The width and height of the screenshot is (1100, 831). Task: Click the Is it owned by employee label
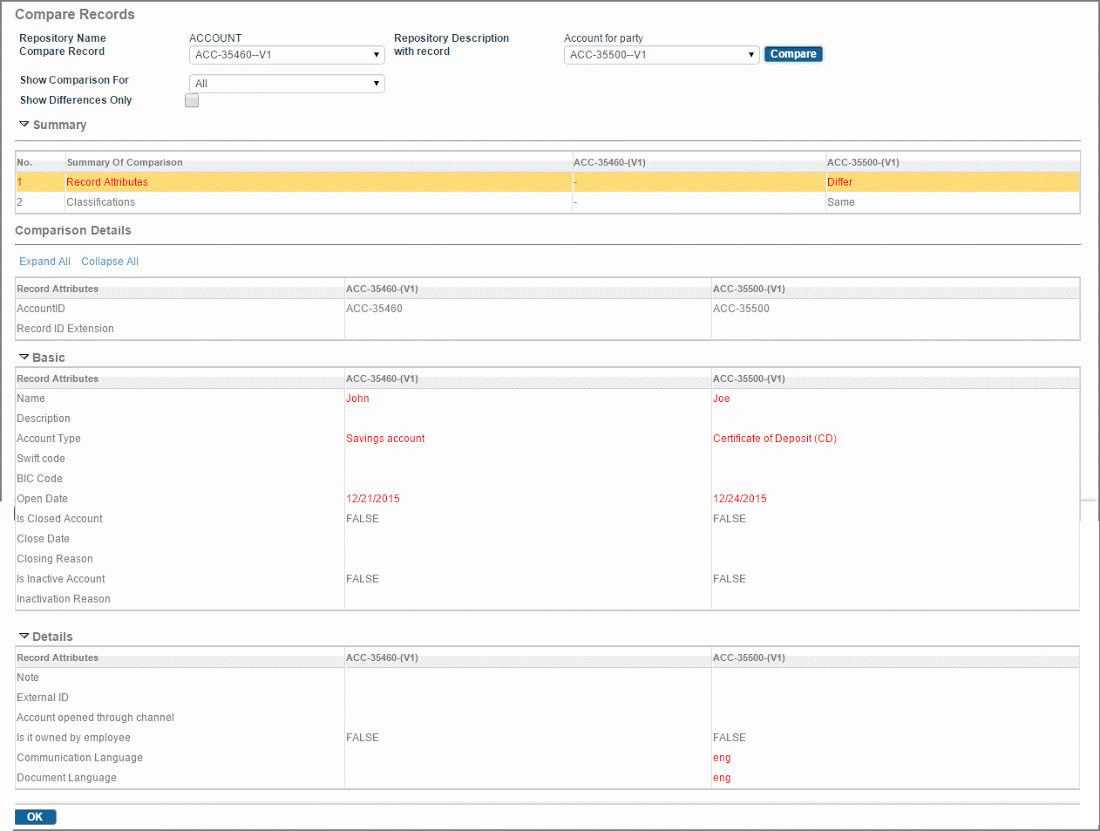pyautogui.click(x=74, y=738)
